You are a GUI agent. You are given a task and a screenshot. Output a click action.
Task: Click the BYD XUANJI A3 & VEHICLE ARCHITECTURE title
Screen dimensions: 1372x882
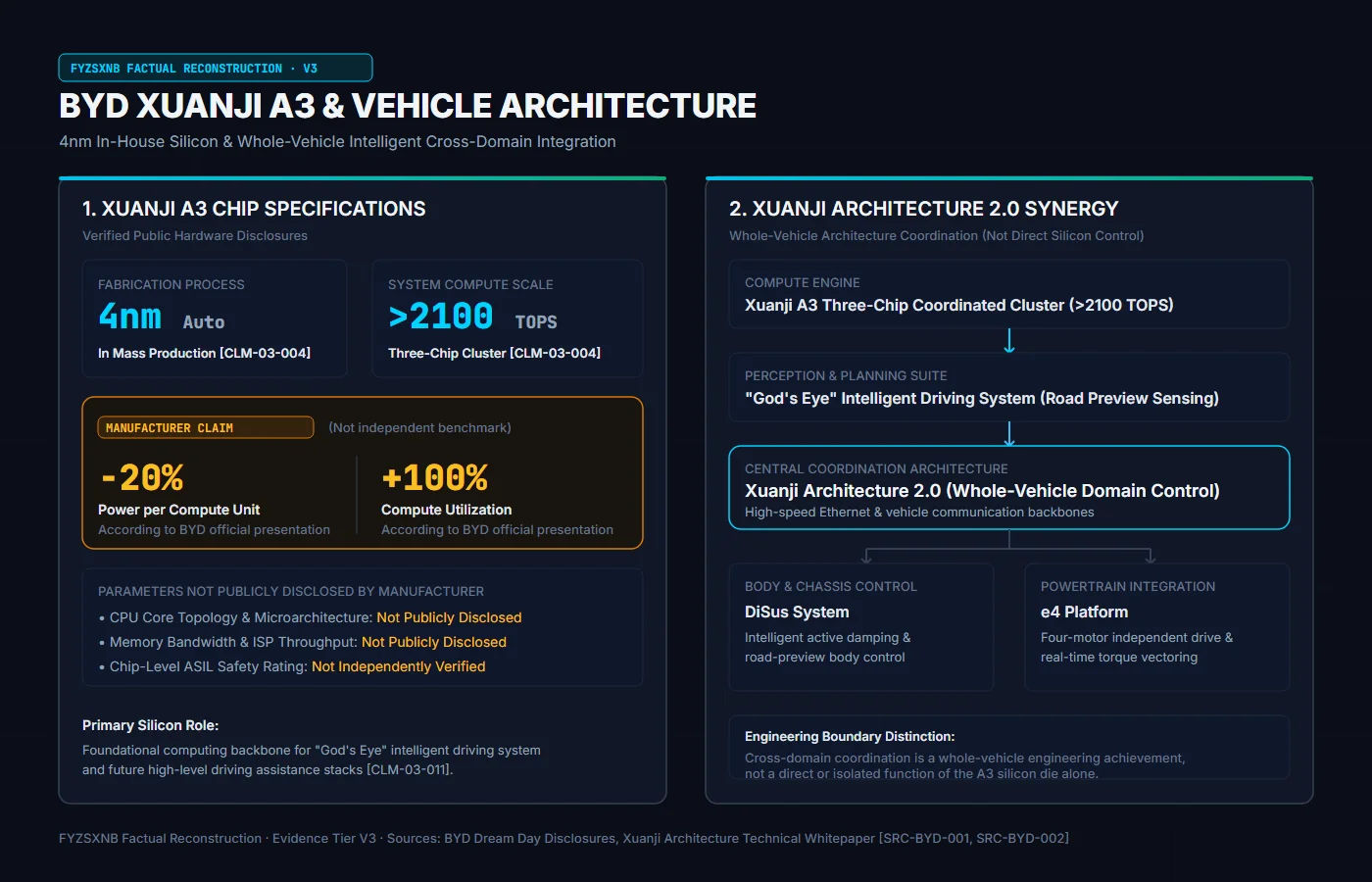408,106
